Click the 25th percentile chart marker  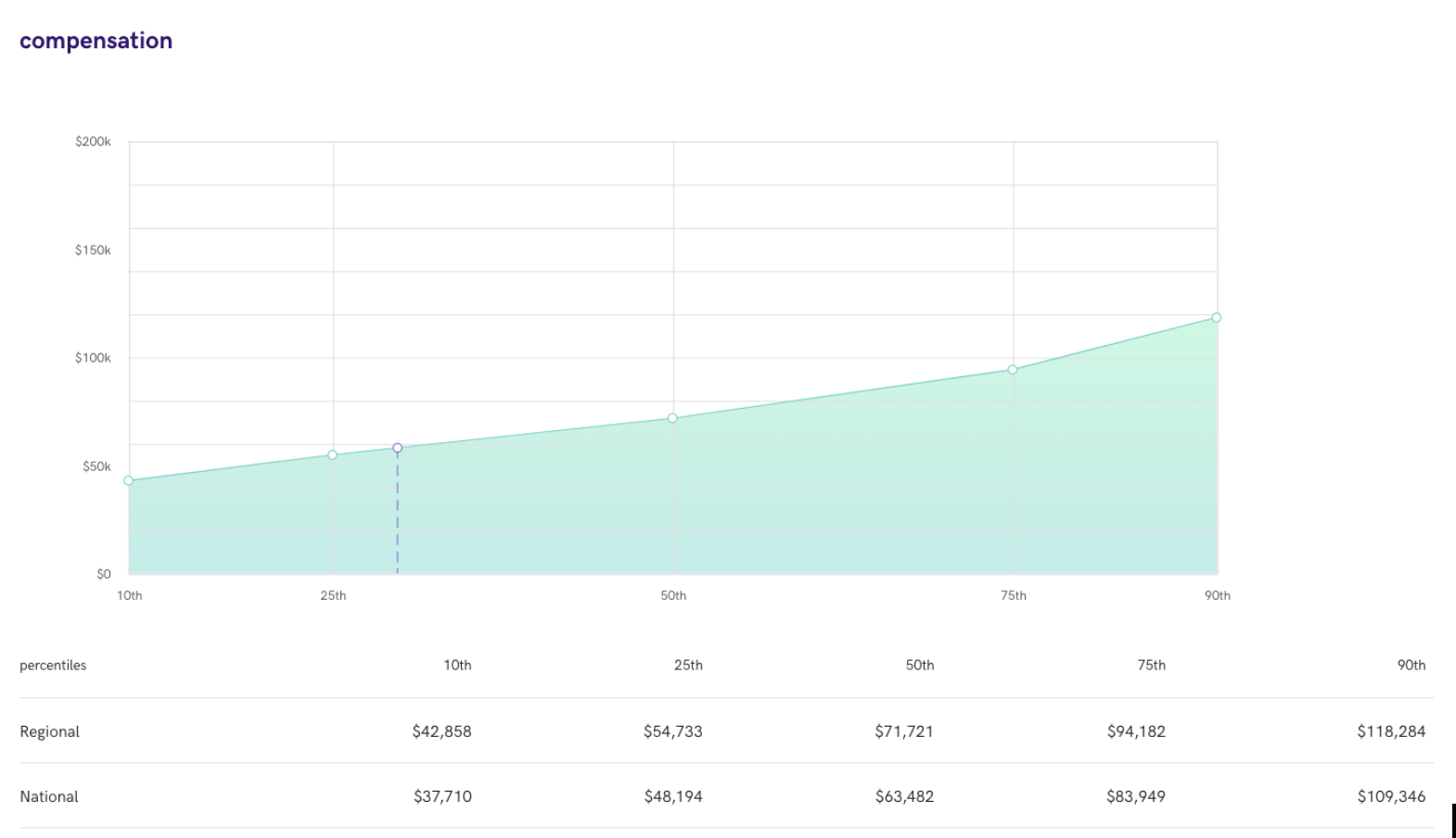(x=333, y=455)
